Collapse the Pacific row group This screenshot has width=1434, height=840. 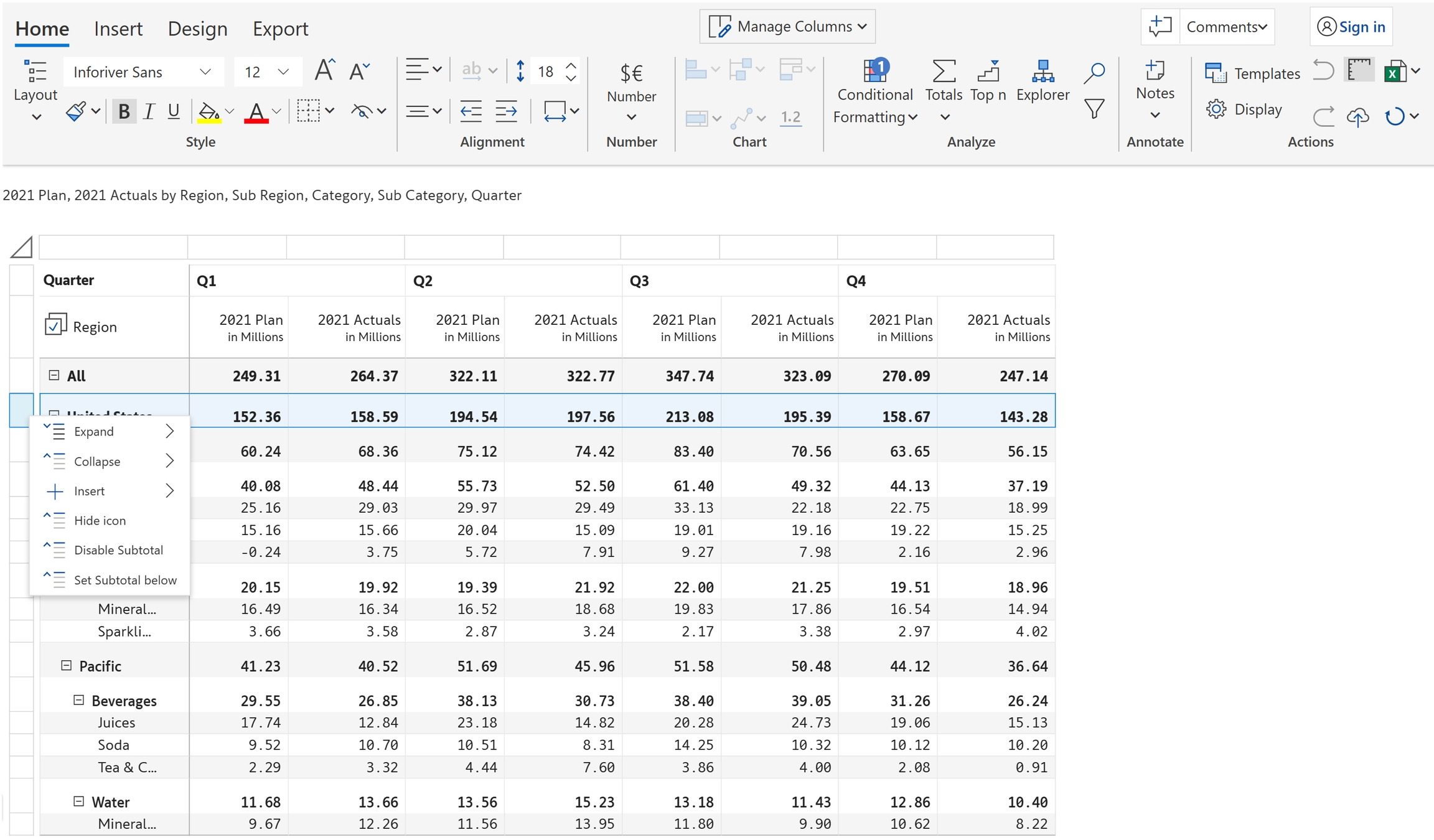click(x=66, y=666)
